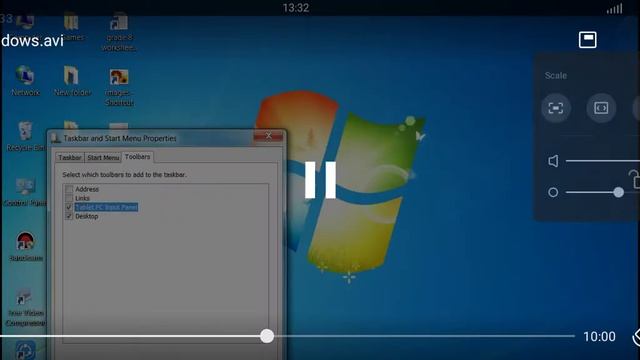The height and width of the screenshot is (360, 640).
Task: Mute with the volume speaker icon
Action: point(553,161)
